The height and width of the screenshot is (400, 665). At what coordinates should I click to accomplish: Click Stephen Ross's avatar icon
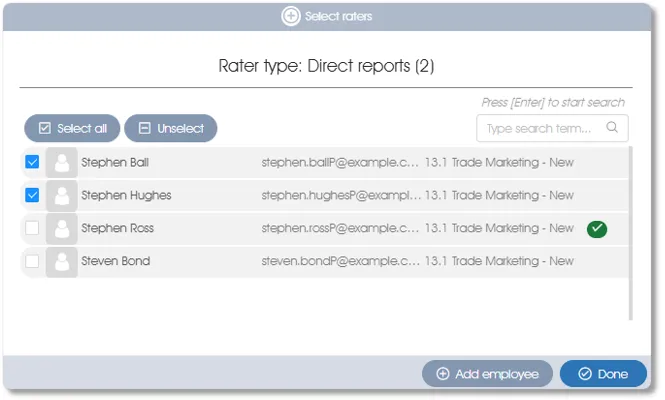(61, 229)
